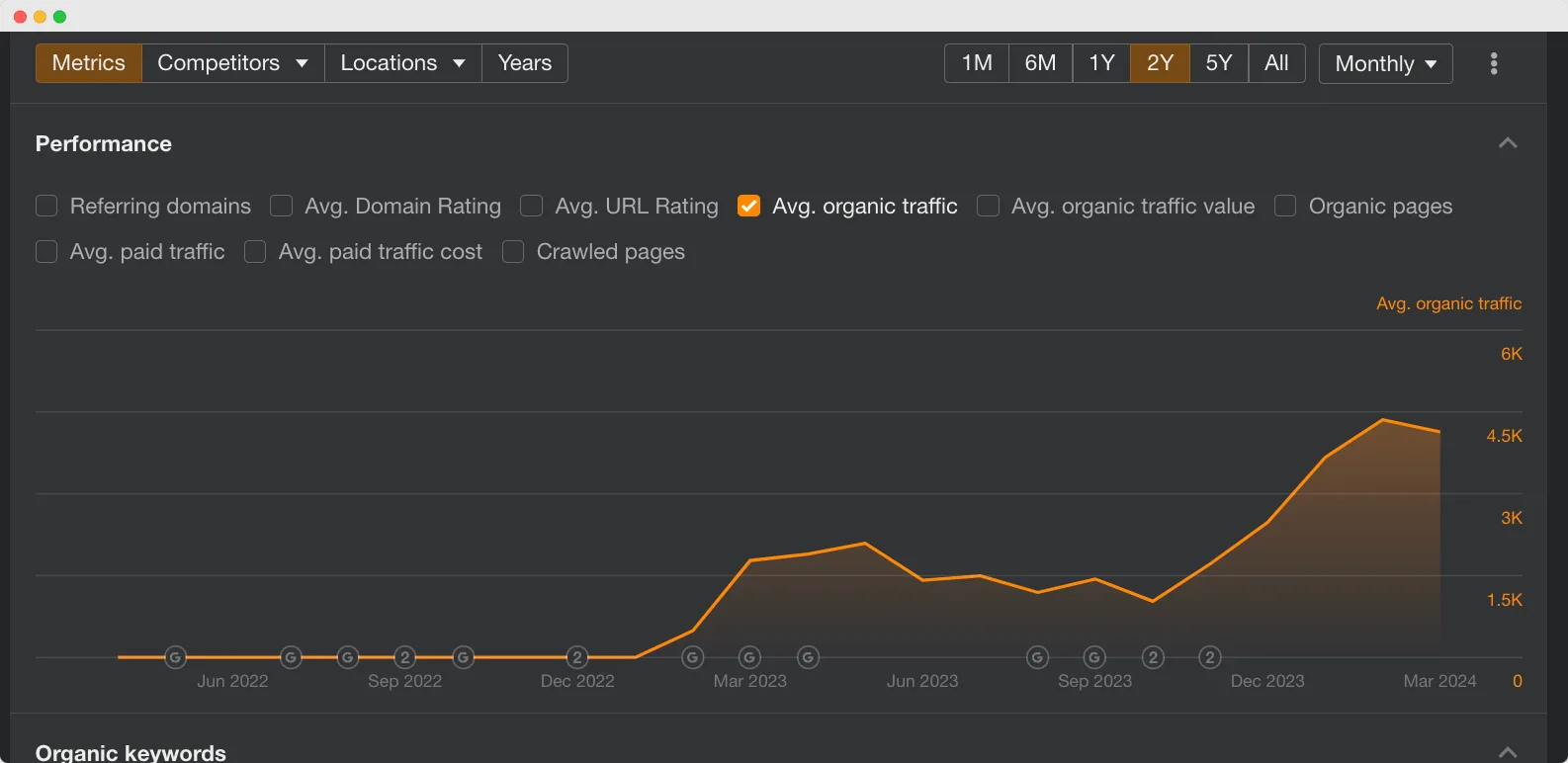
Task: Collapse the Performance section with chevron
Action: [x=1507, y=143]
